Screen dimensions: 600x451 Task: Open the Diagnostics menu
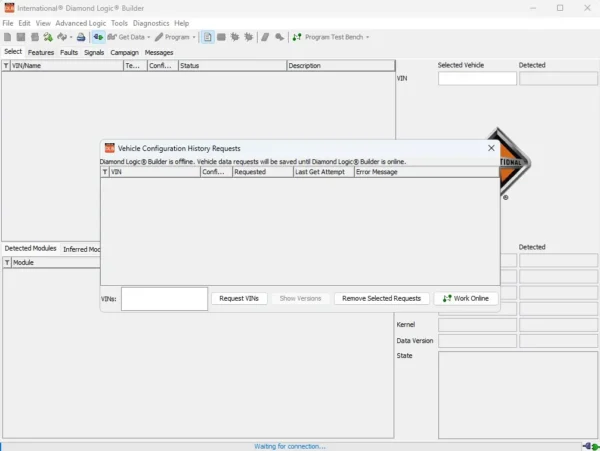tap(151, 23)
